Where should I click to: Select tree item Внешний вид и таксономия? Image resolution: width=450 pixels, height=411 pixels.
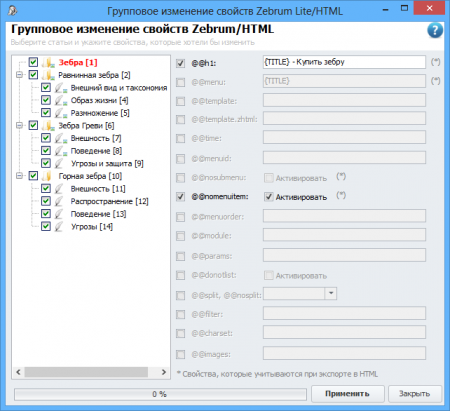[x=119, y=88]
